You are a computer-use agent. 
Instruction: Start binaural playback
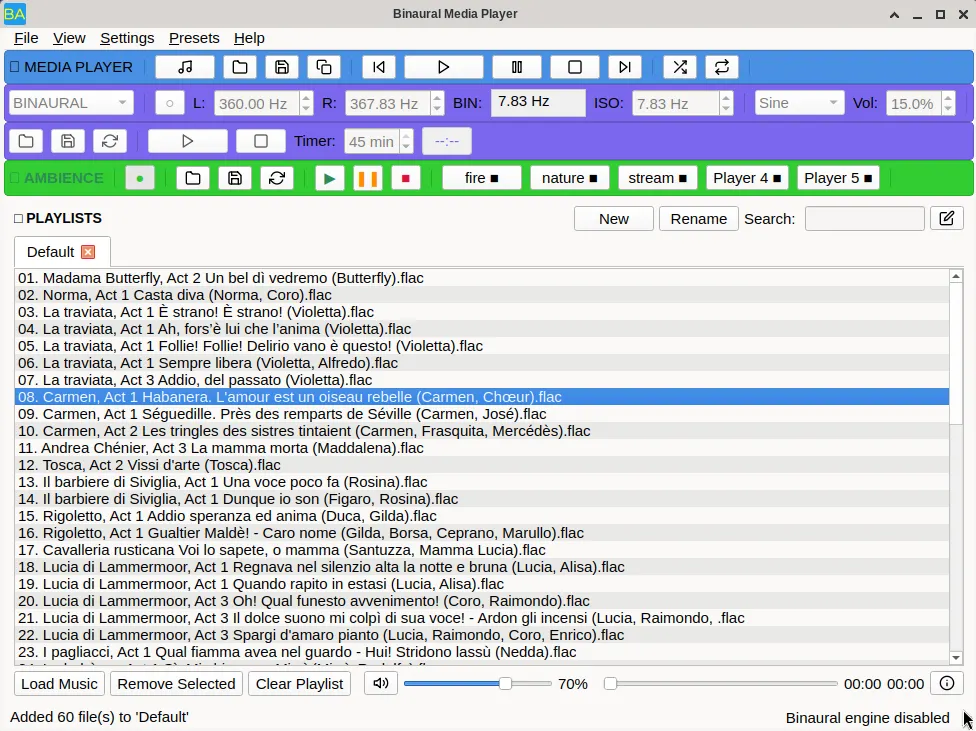(x=187, y=141)
